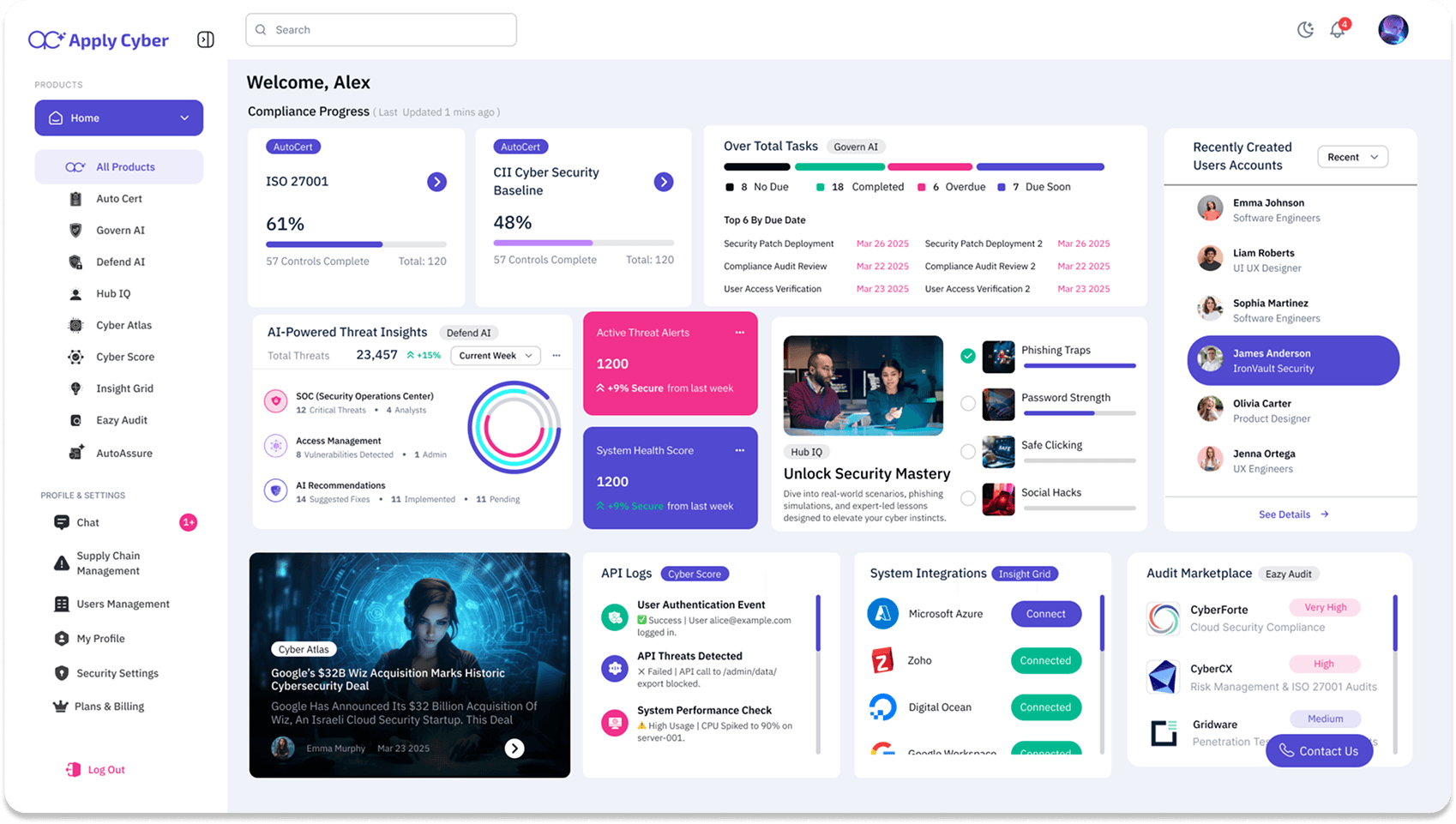Click the Microsoft Azure logo
The image size is (1456, 824).
coord(882,614)
